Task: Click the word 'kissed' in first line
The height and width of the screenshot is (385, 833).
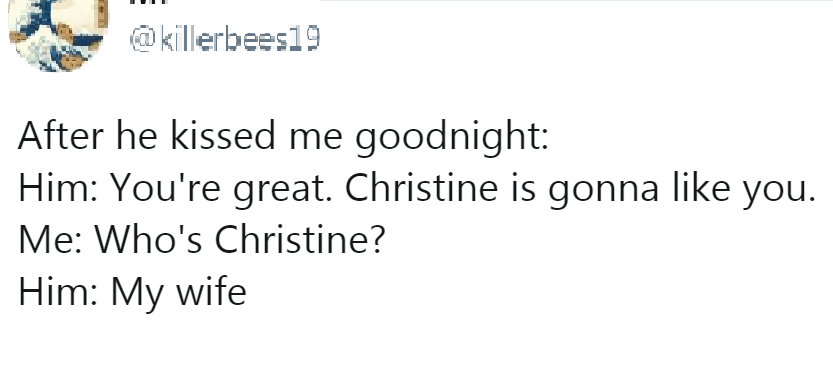Action: [223, 135]
